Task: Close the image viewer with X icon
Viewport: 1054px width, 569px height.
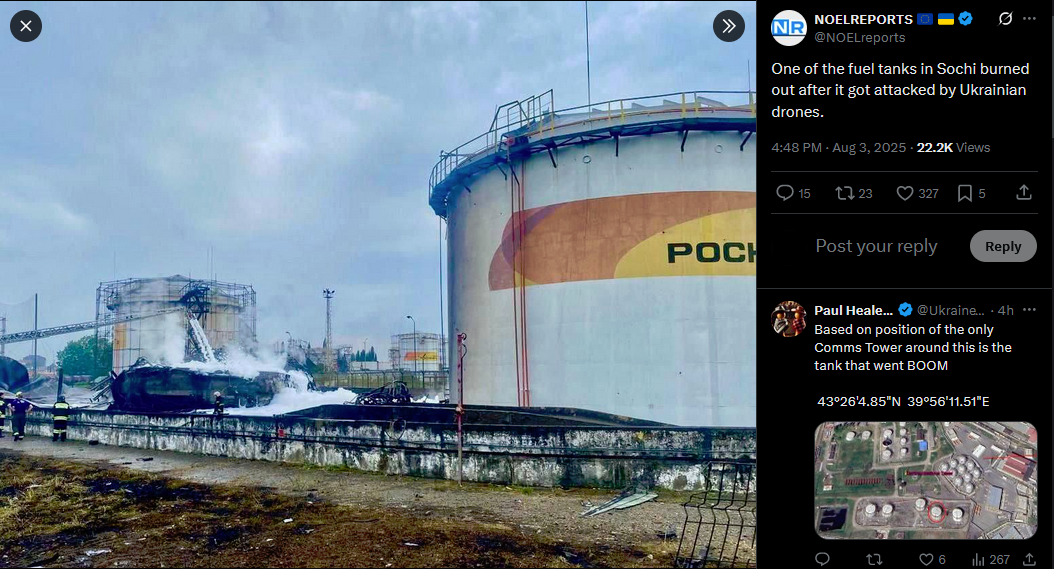Action: (26, 26)
